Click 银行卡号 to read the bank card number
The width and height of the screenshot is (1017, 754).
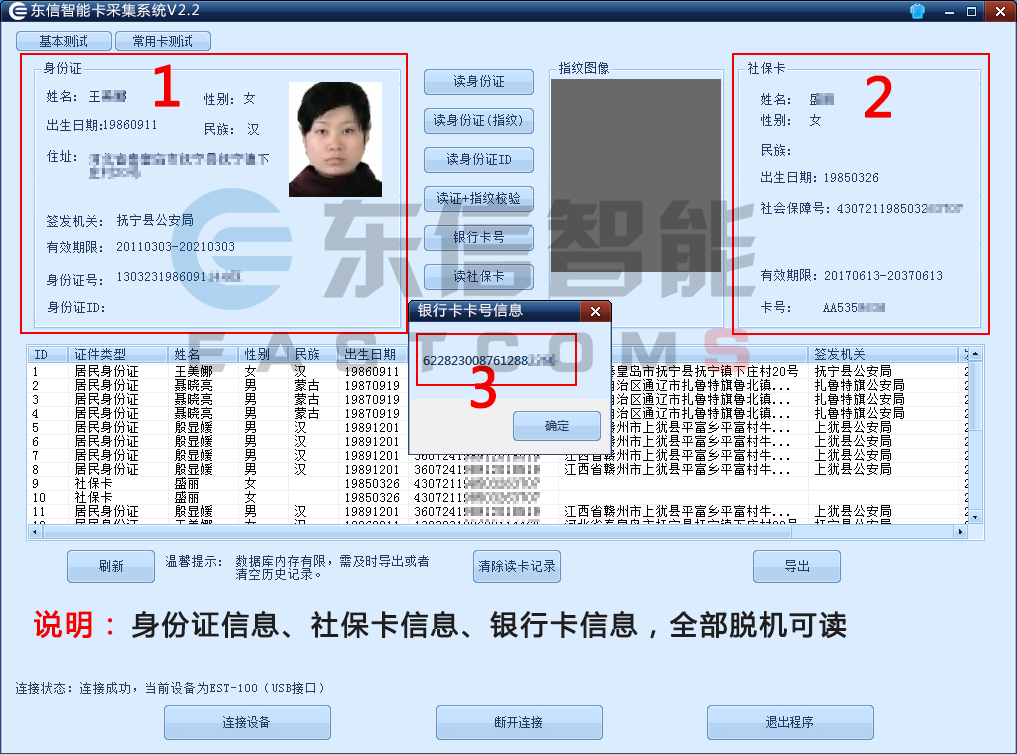point(478,238)
